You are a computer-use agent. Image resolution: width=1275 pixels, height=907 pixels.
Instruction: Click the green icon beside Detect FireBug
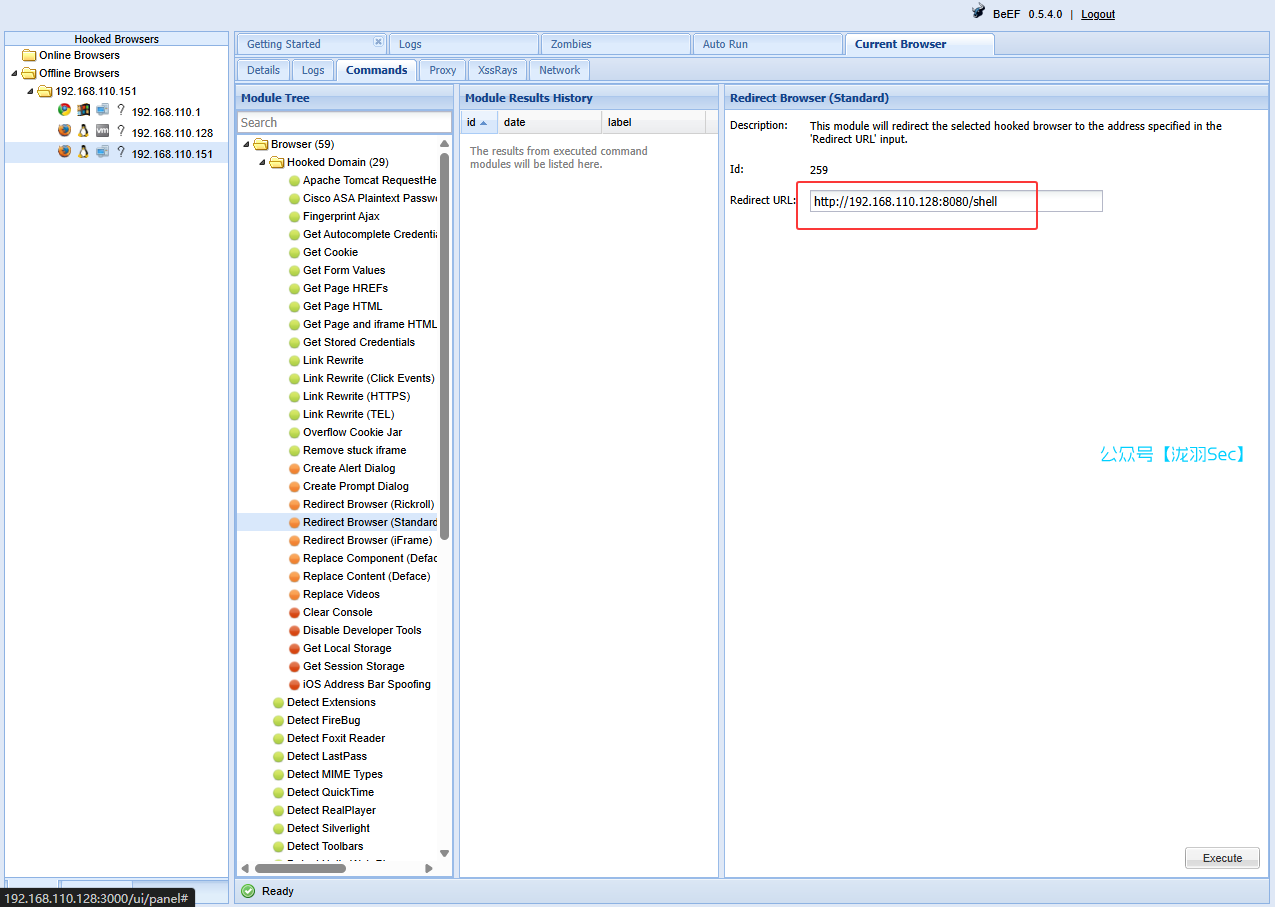(278, 721)
